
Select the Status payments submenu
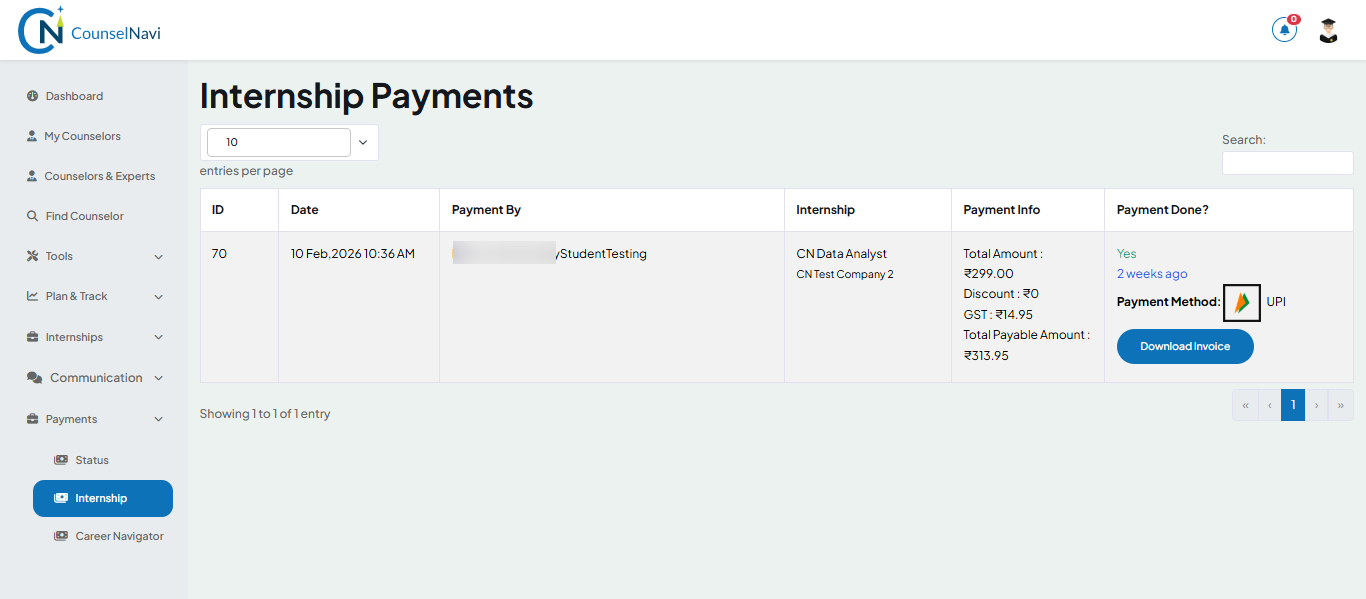[x=91, y=459]
